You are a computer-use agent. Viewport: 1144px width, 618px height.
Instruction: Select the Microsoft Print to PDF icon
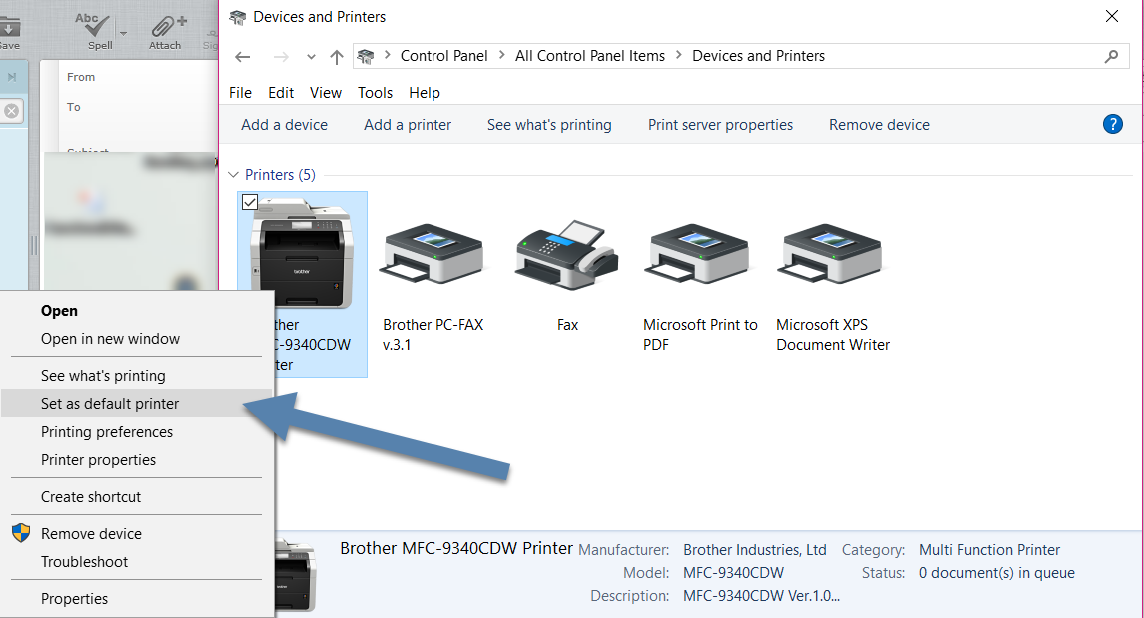tap(696, 254)
